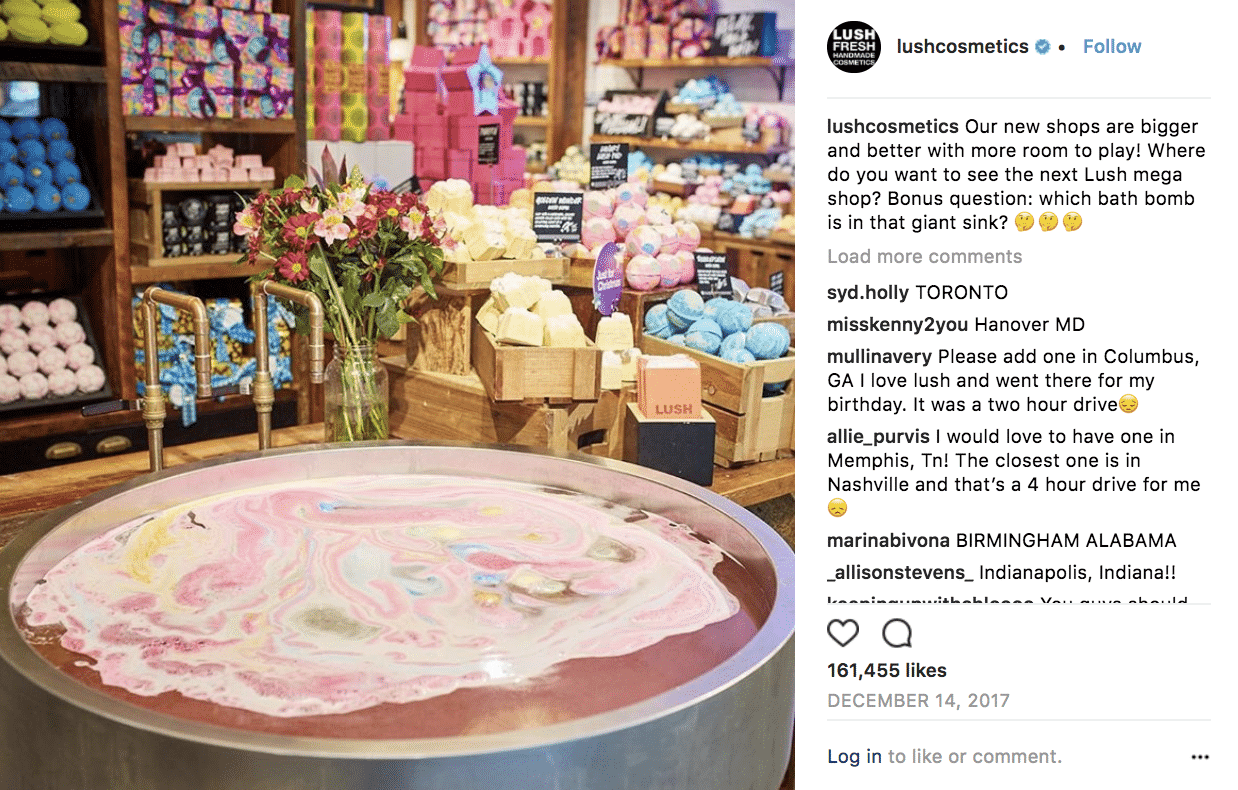The width and height of the screenshot is (1238, 790).
Task: View the 161,455 likes list
Action: pyautogui.click(x=887, y=671)
